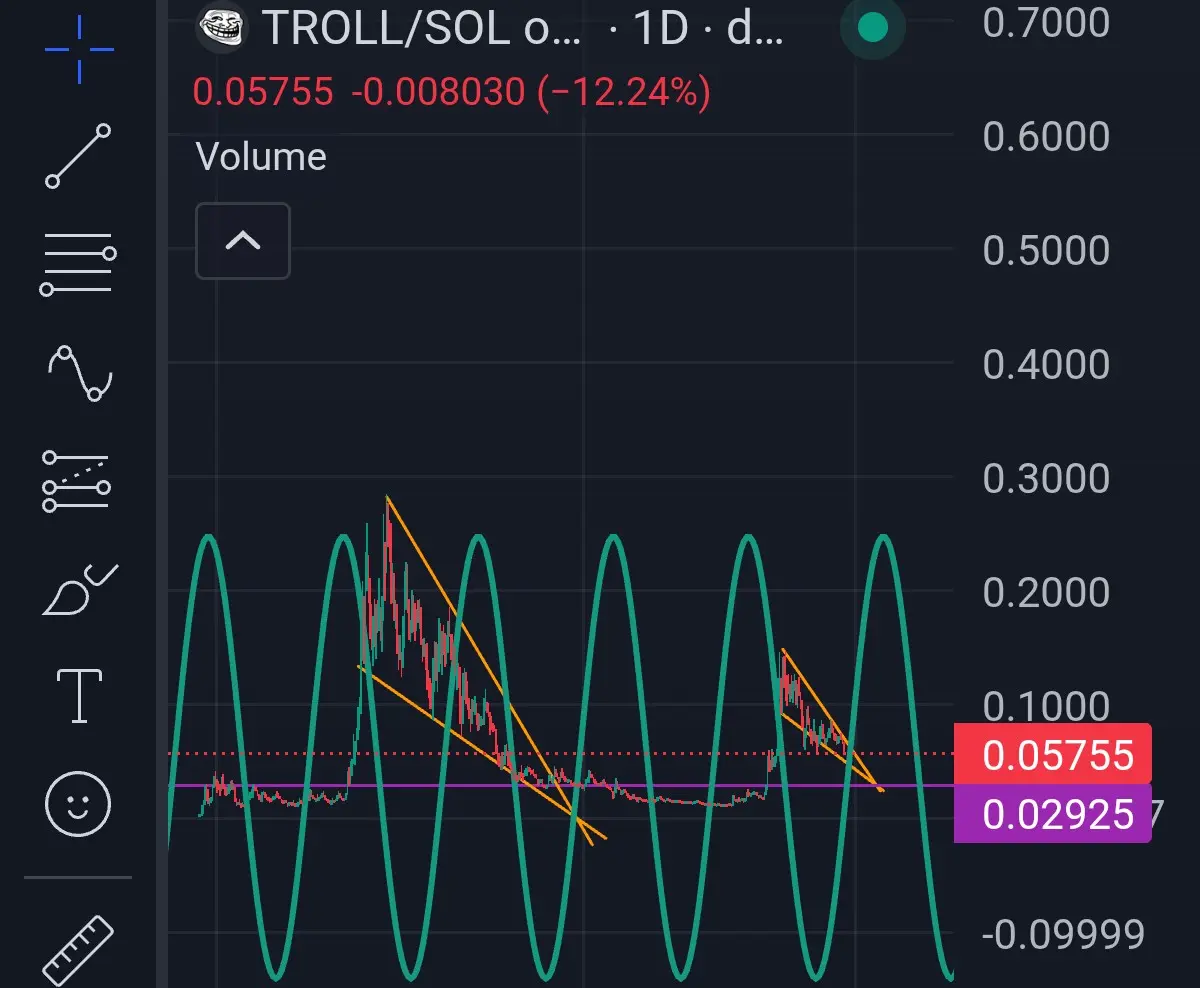Click the 0.5000 price scale label
Screen dimensions: 1200x988
click(1046, 251)
